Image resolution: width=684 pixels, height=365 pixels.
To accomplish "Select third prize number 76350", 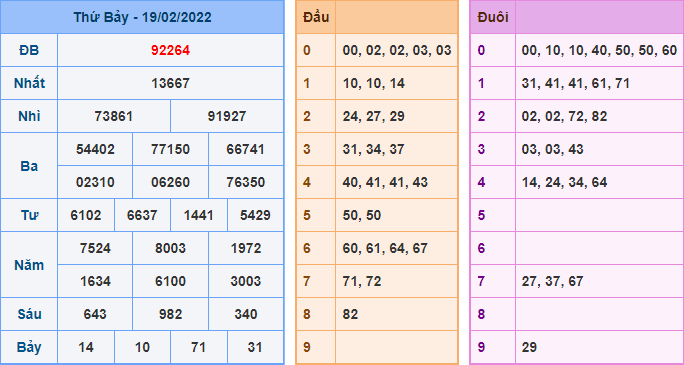I will pyautogui.click(x=246, y=182).
